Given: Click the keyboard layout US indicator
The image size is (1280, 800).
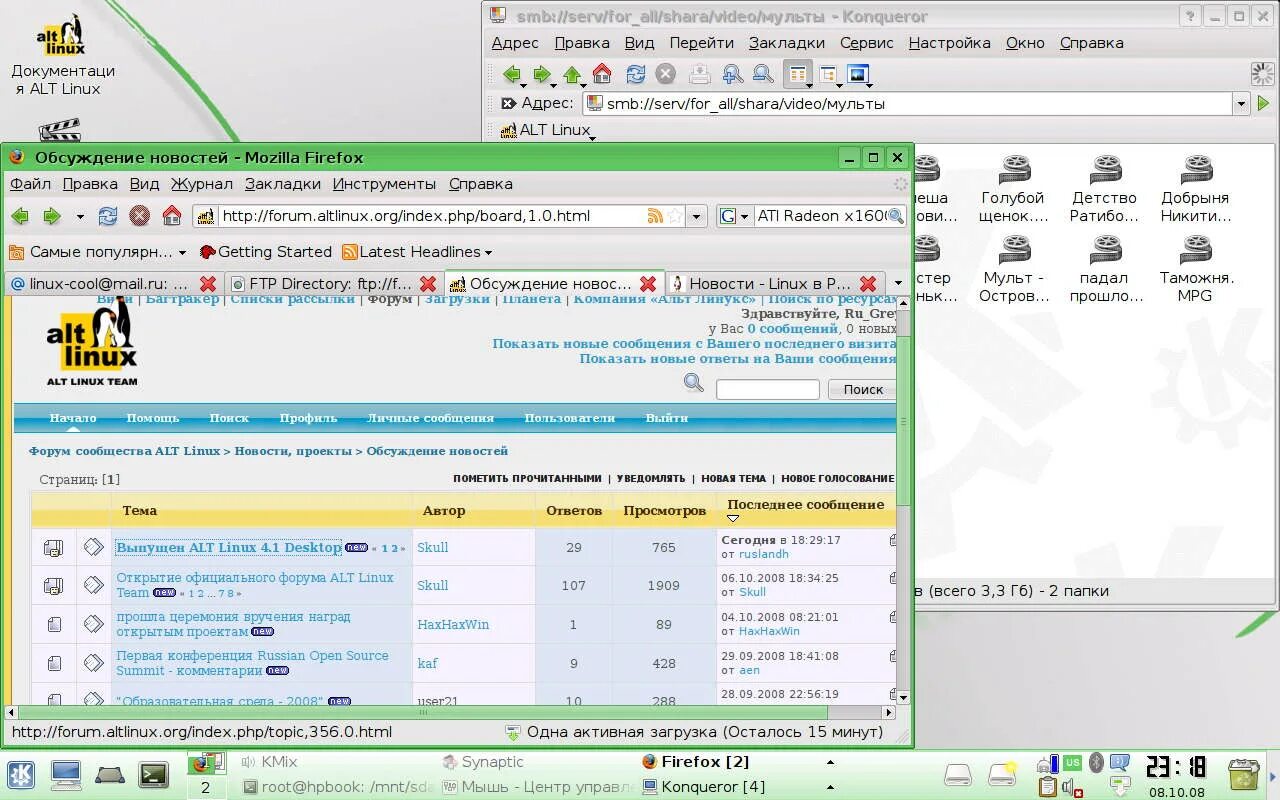Looking at the screenshot, I should tap(1072, 764).
